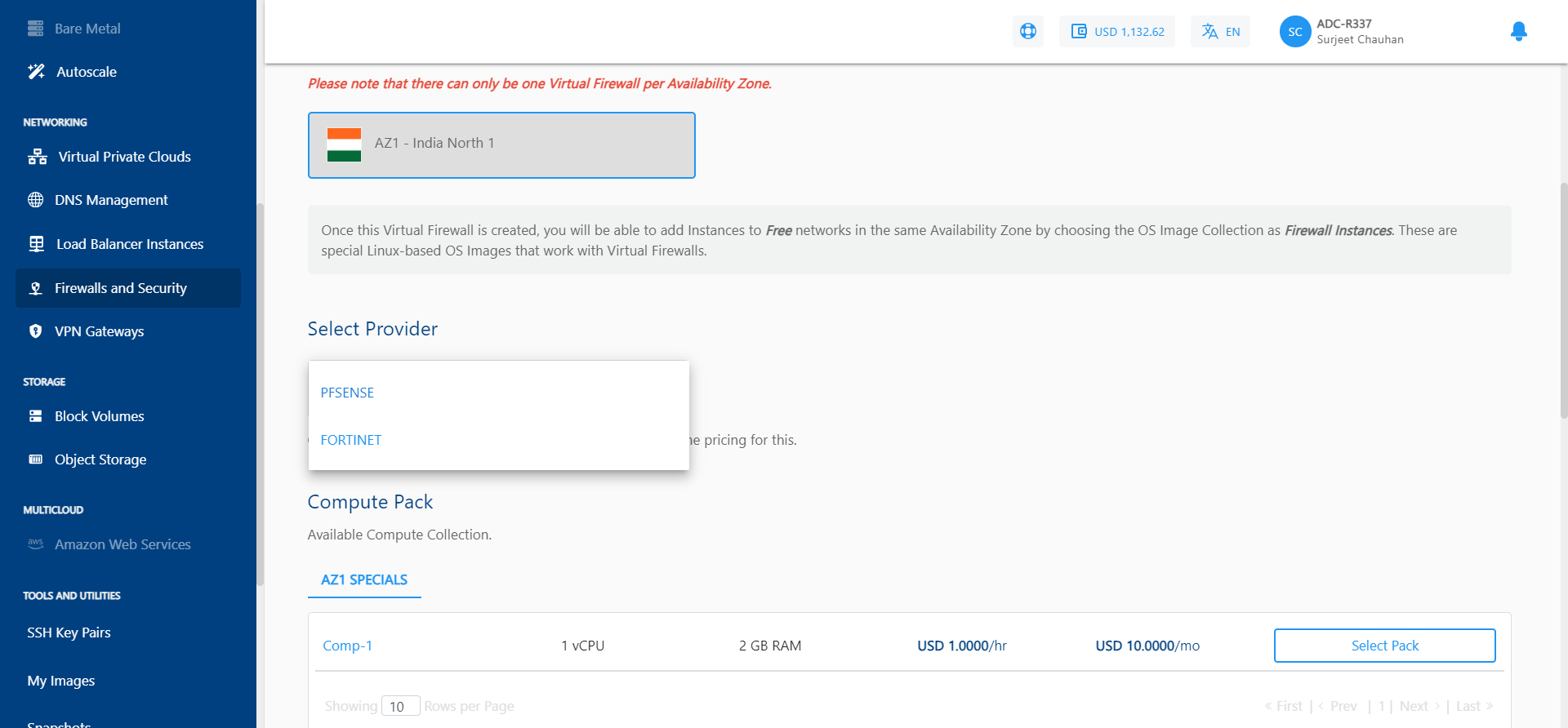
Task: Click the notification bell icon
Action: point(1518,32)
